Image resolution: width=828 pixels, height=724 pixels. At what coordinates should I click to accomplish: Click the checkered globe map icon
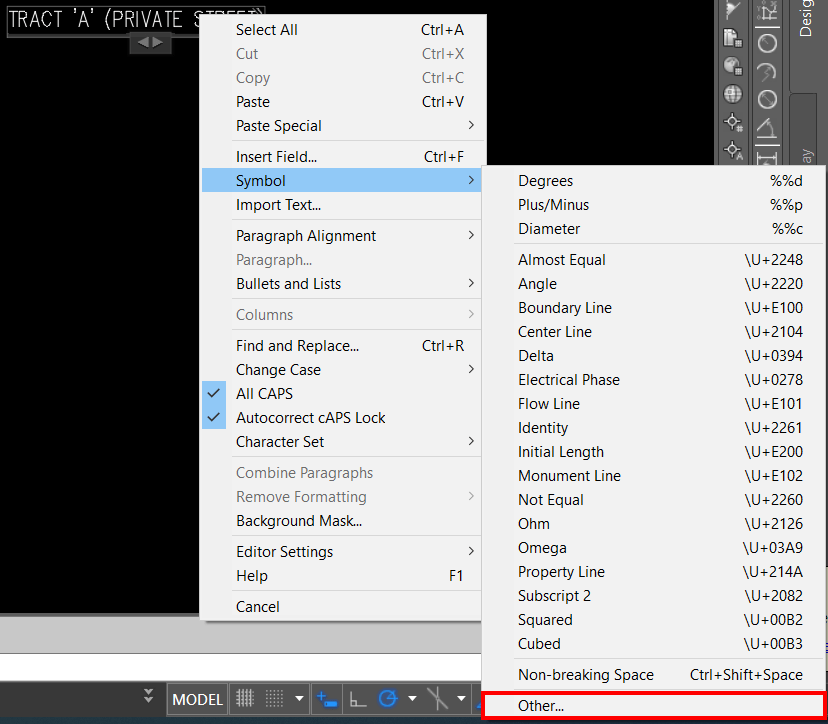coord(732,94)
